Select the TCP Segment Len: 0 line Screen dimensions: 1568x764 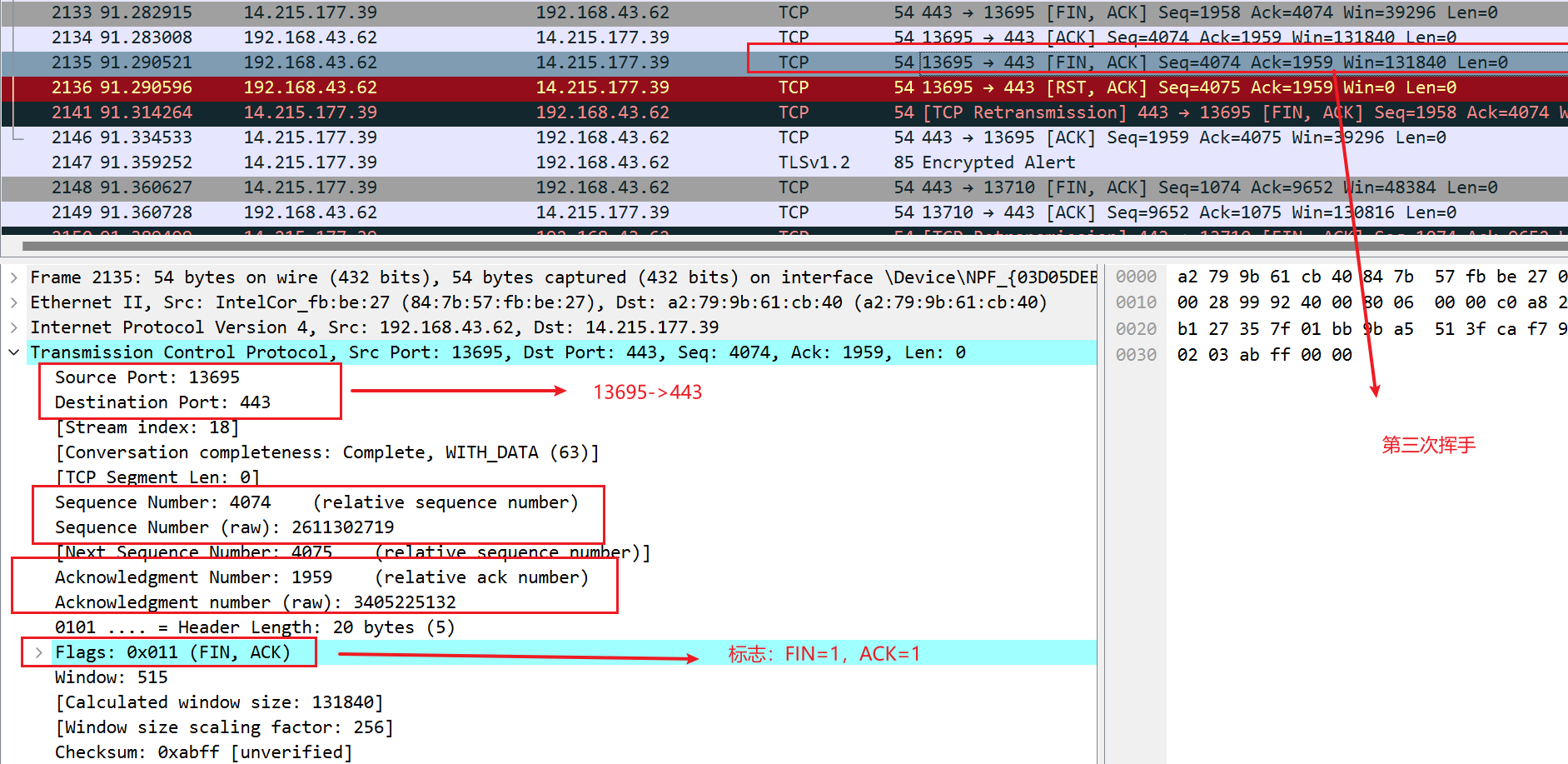[157, 477]
